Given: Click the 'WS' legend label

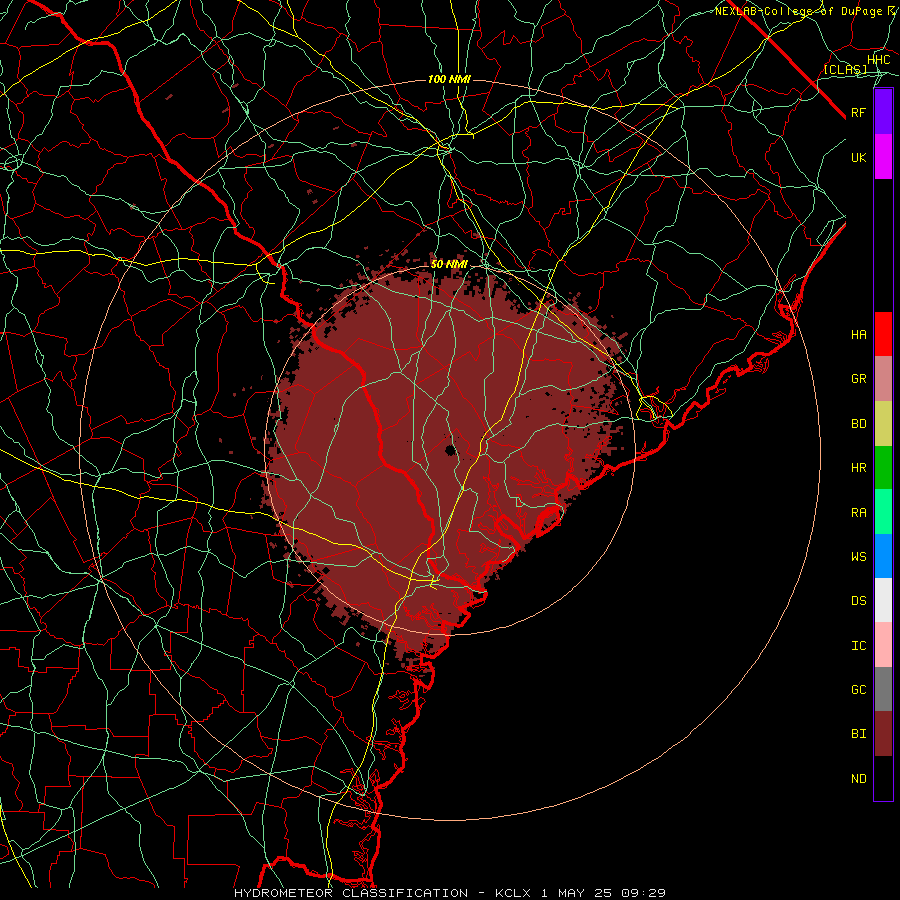Looking at the screenshot, I should 859,557.
